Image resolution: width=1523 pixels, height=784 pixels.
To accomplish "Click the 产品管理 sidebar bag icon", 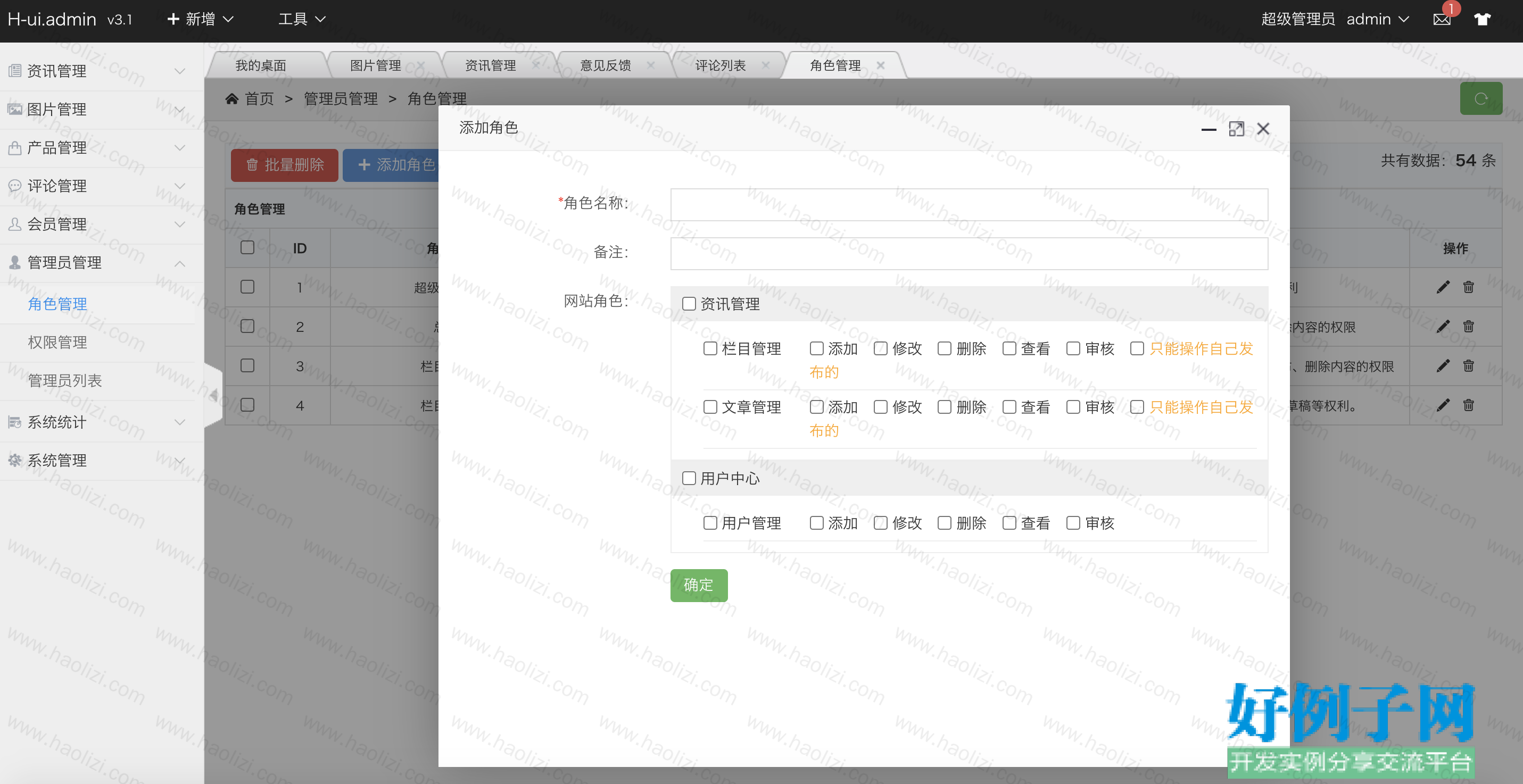I will pyautogui.click(x=15, y=148).
